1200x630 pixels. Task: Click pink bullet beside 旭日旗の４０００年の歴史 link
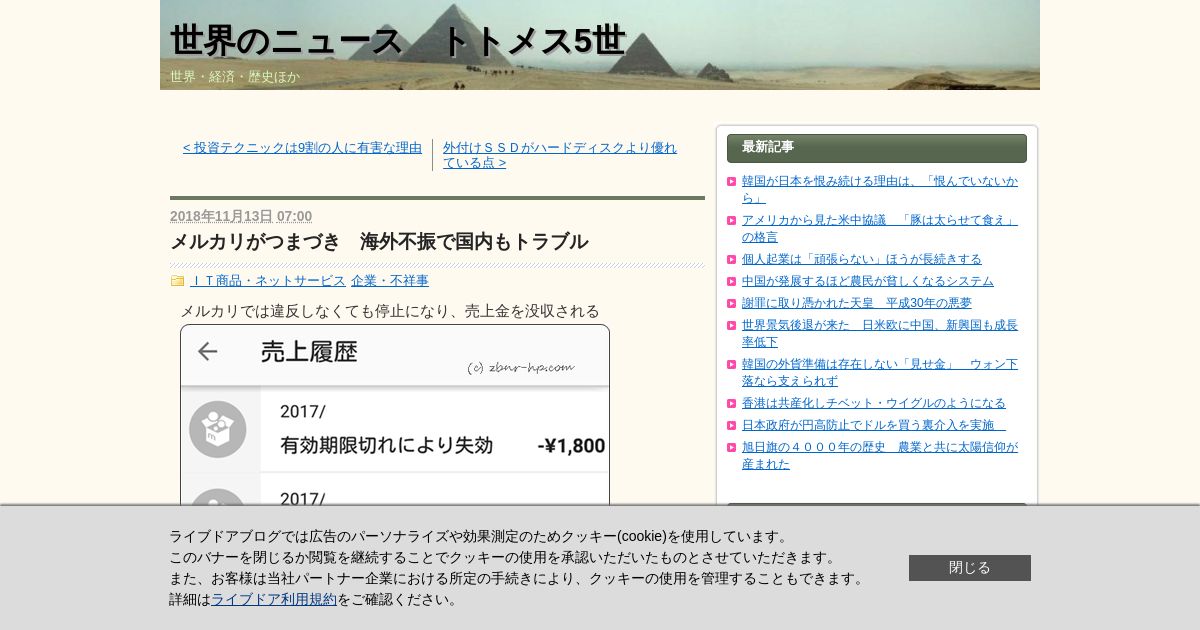tap(732, 447)
